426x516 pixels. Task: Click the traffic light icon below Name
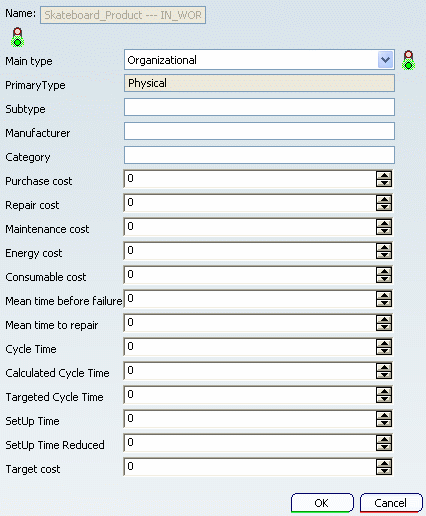click(17, 37)
